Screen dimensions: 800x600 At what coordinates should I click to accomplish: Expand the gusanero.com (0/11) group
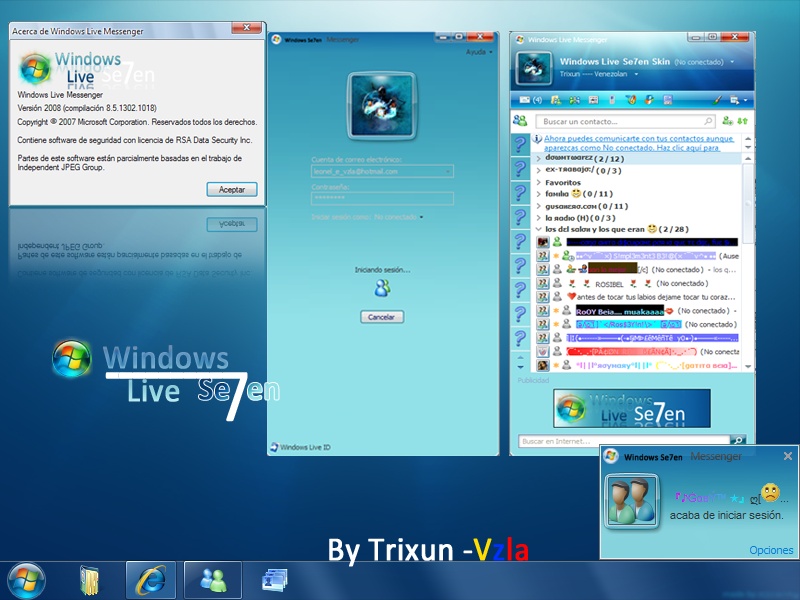coord(538,206)
